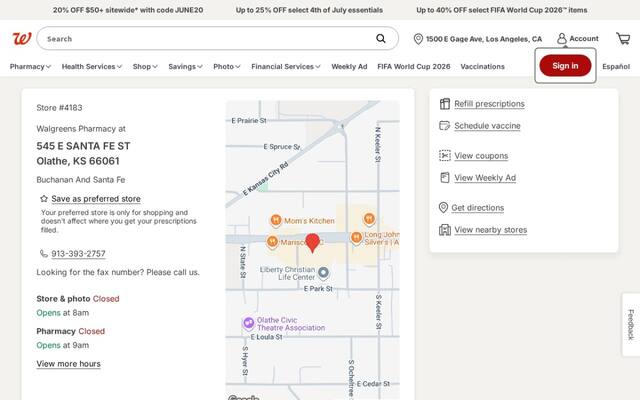Expand the Shop menu
640x400 pixels.
tap(145, 67)
